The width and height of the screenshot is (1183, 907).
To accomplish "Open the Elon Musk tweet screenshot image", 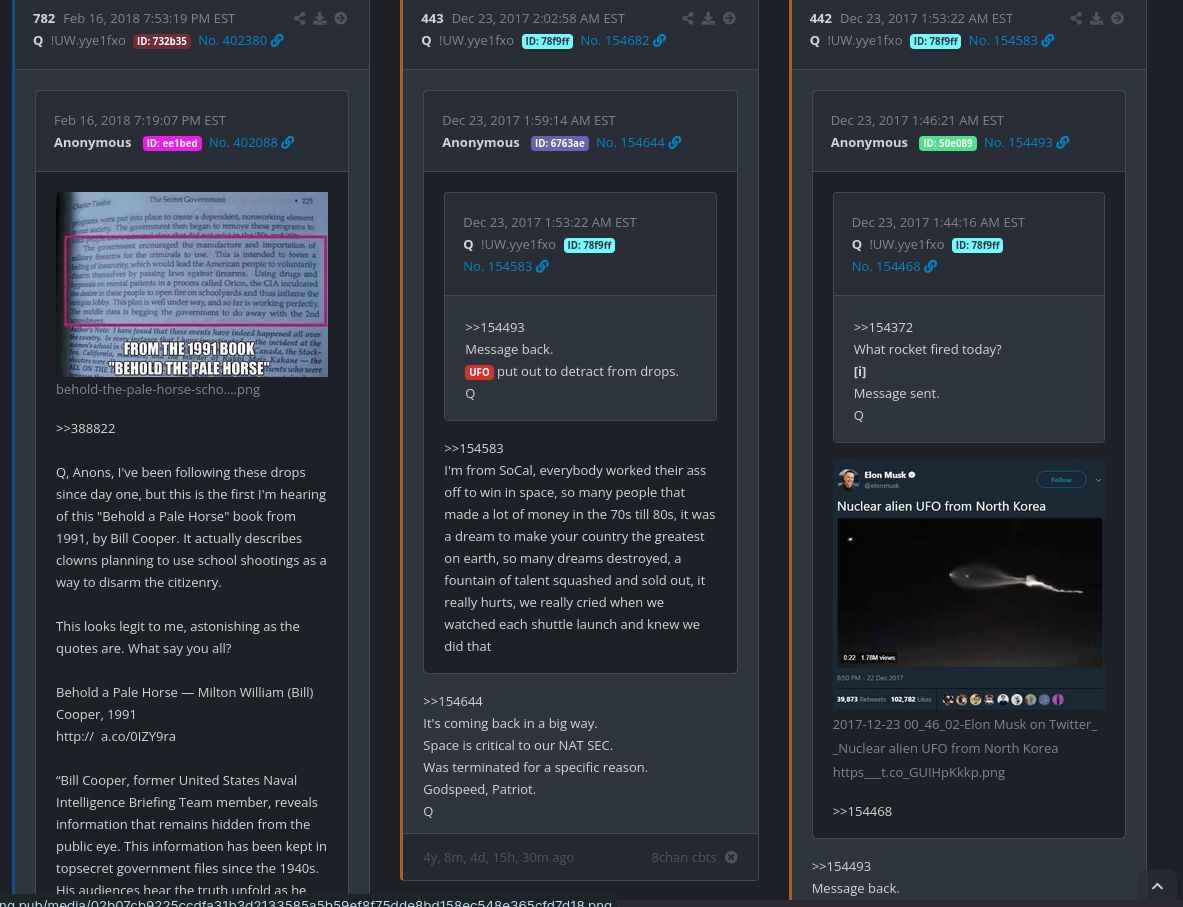I will pos(969,585).
